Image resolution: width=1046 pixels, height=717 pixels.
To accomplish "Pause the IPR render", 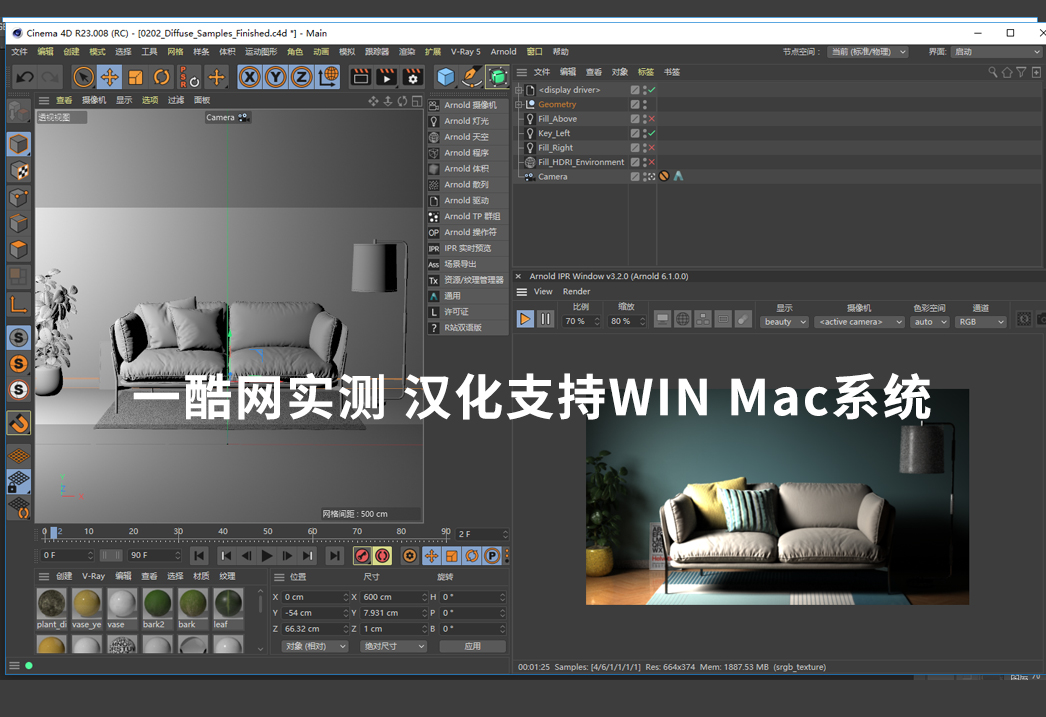I will pyautogui.click(x=546, y=319).
